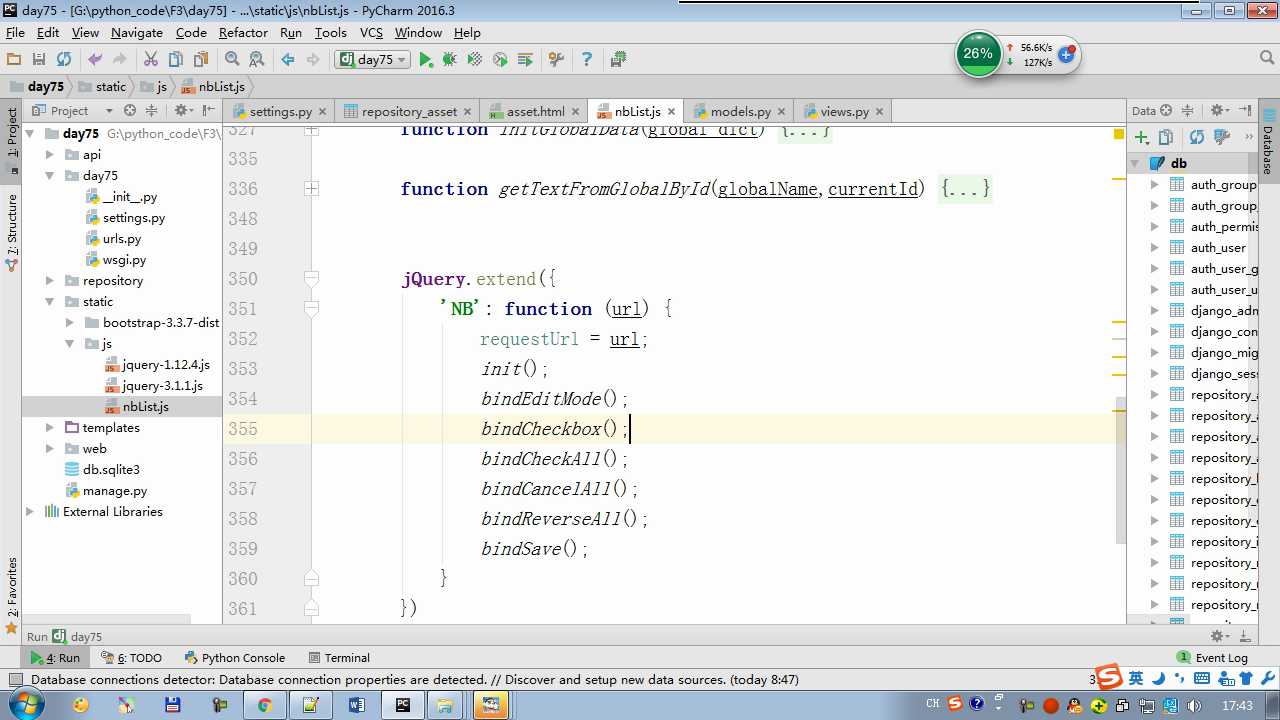Select jquery-3.1.1.js file
Image resolution: width=1280 pixels, height=720 pixels.
click(162, 386)
